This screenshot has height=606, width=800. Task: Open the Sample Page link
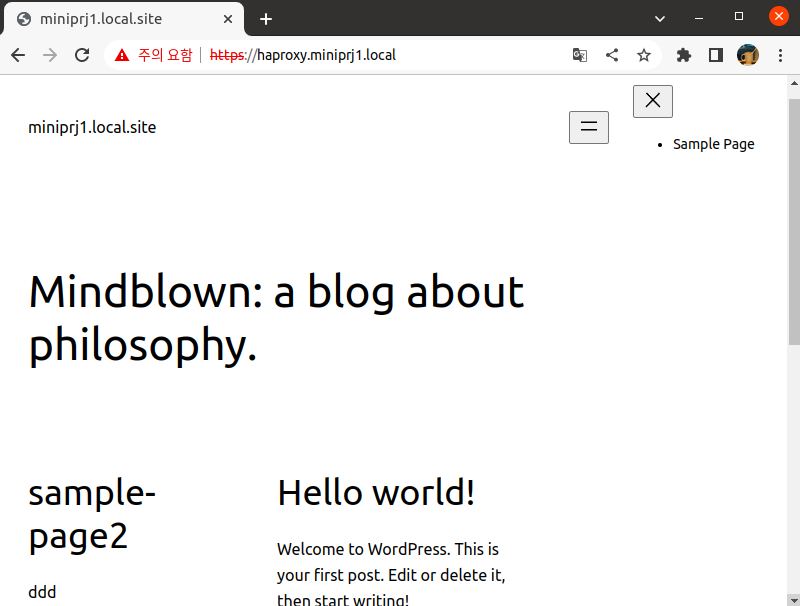[x=713, y=144]
